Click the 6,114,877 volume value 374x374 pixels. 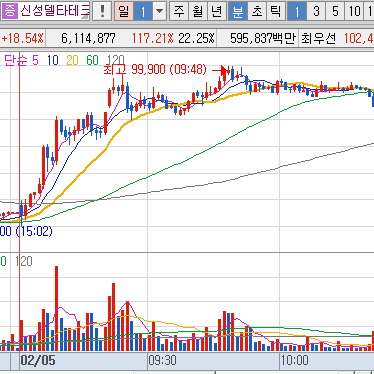coord(88,39)
